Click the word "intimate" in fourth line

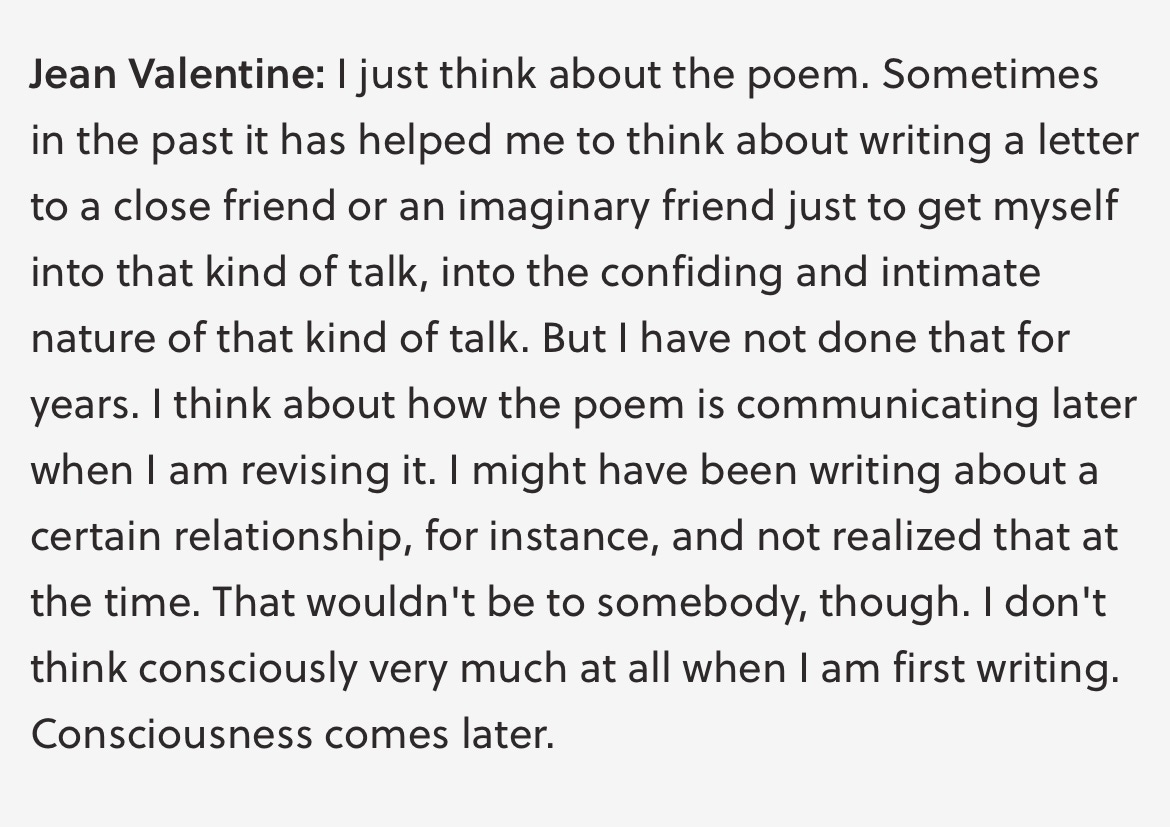pos(960,272)
